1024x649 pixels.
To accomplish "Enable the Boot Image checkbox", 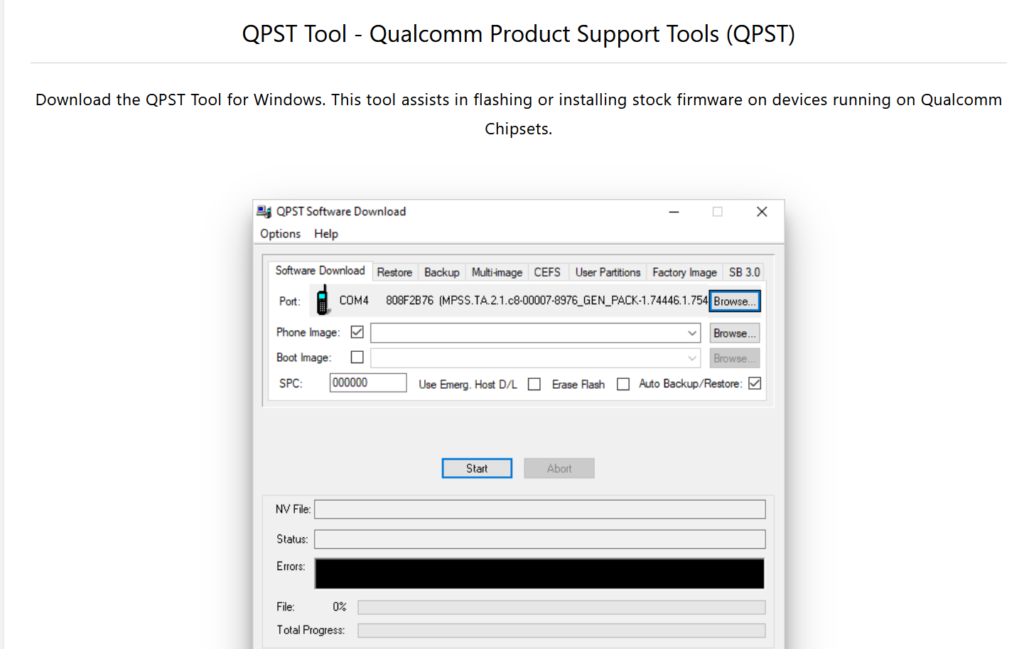I will click(x=357, y=357).
